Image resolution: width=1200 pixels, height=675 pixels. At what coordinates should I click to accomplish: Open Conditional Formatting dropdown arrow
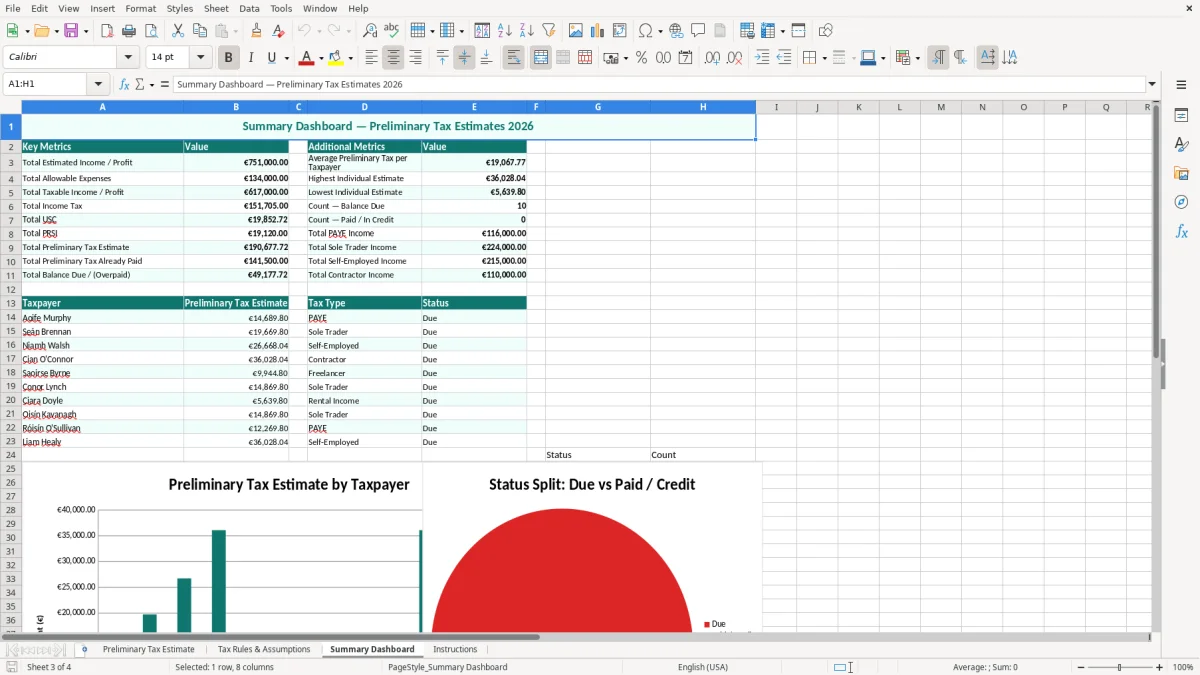917,58
